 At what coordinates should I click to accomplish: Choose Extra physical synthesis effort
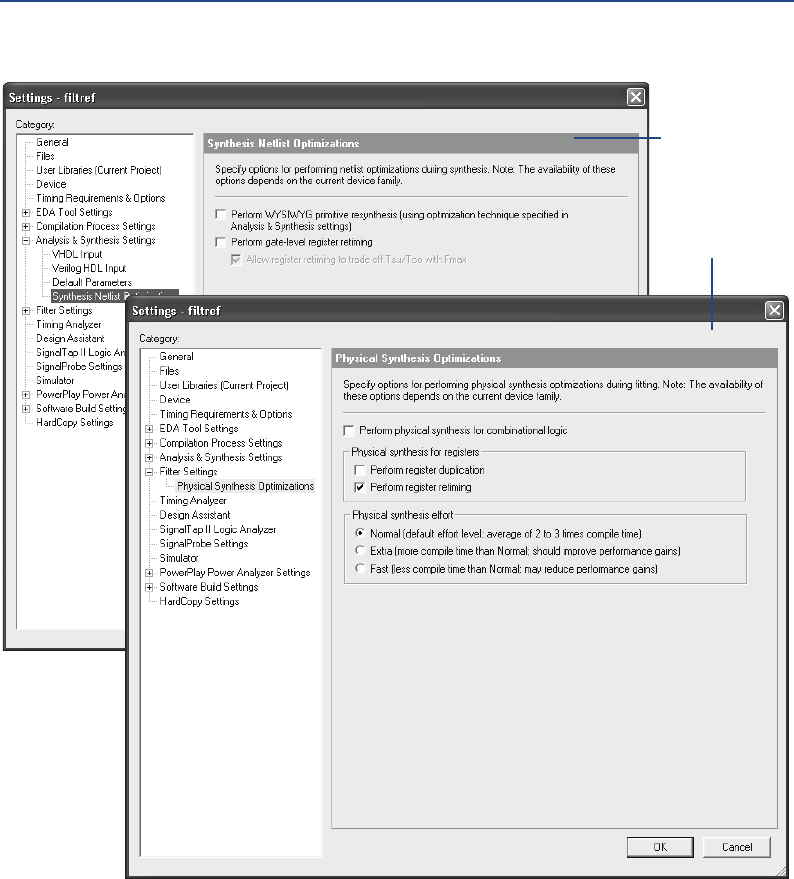[x=360, y=551]
